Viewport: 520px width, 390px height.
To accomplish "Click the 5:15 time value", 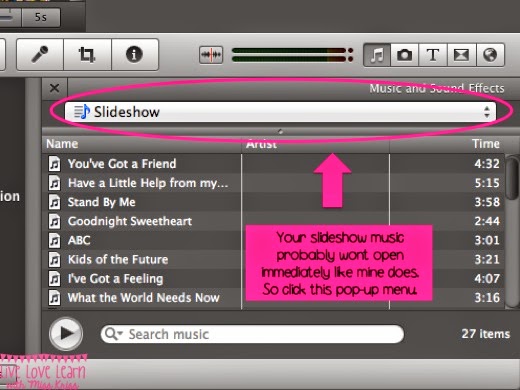I will (x=487, y=183).
